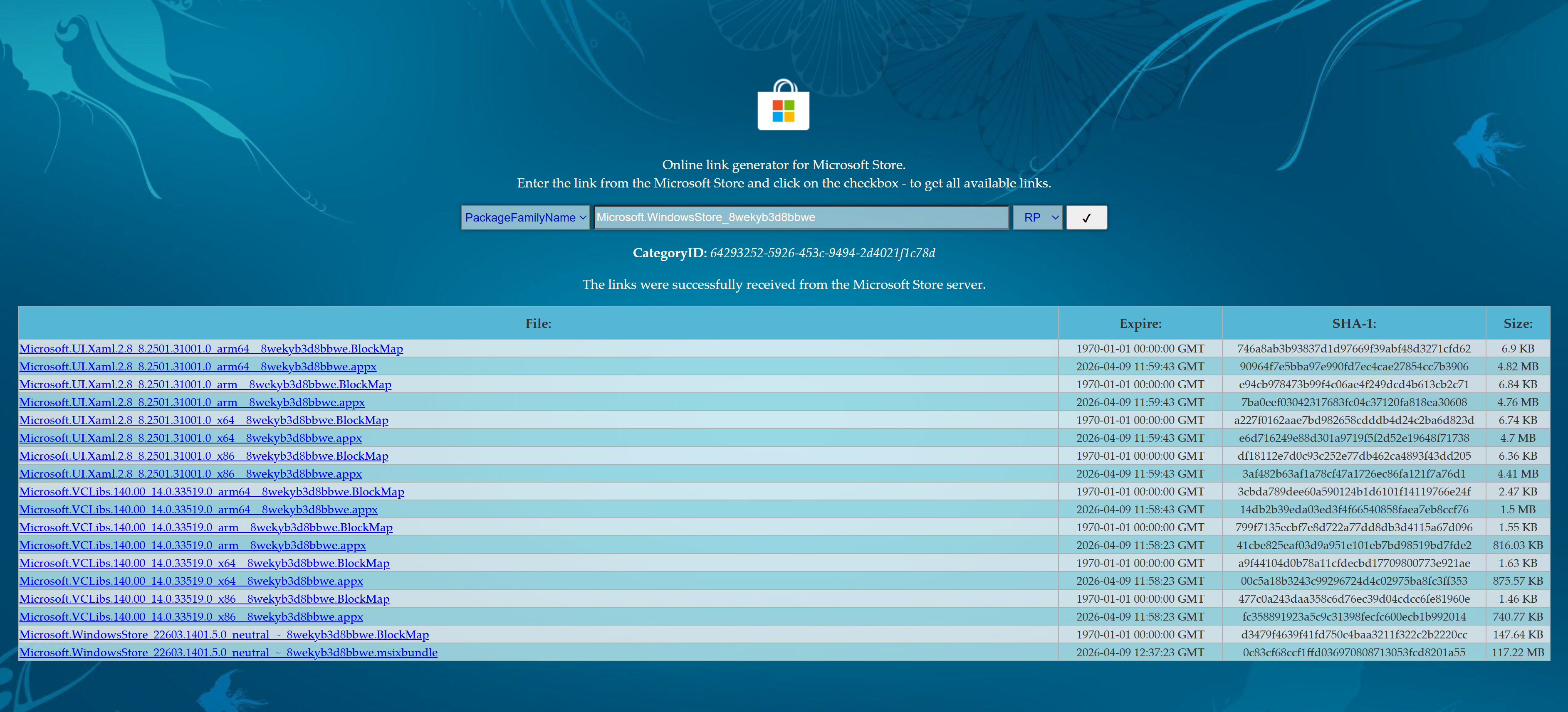Click the 875.57 KB size cell
Viewport: 1568px width, 712px height.
coord(1518,581)
